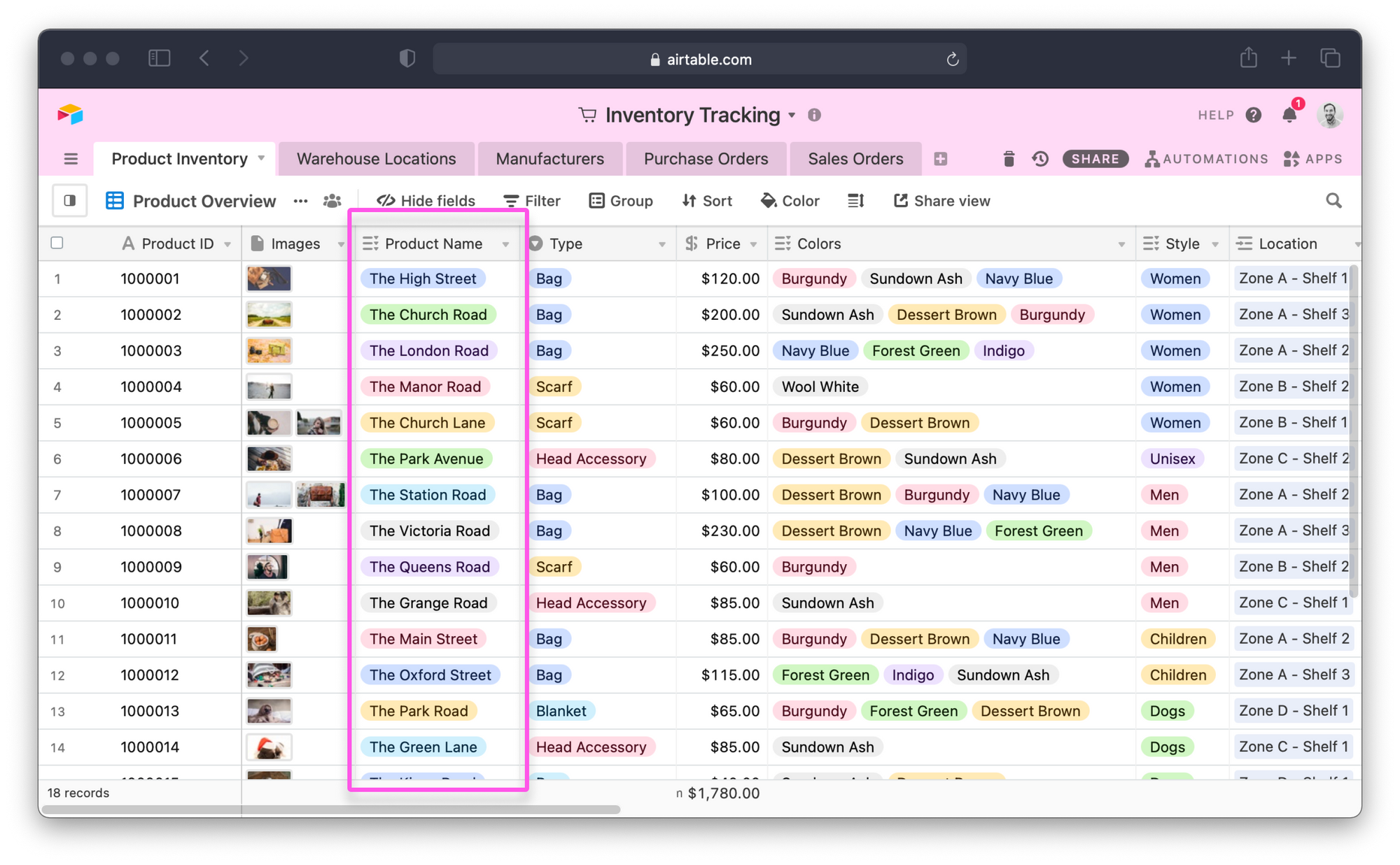
Task: Open the Product Name field dropdown
Action: [505, 244]
